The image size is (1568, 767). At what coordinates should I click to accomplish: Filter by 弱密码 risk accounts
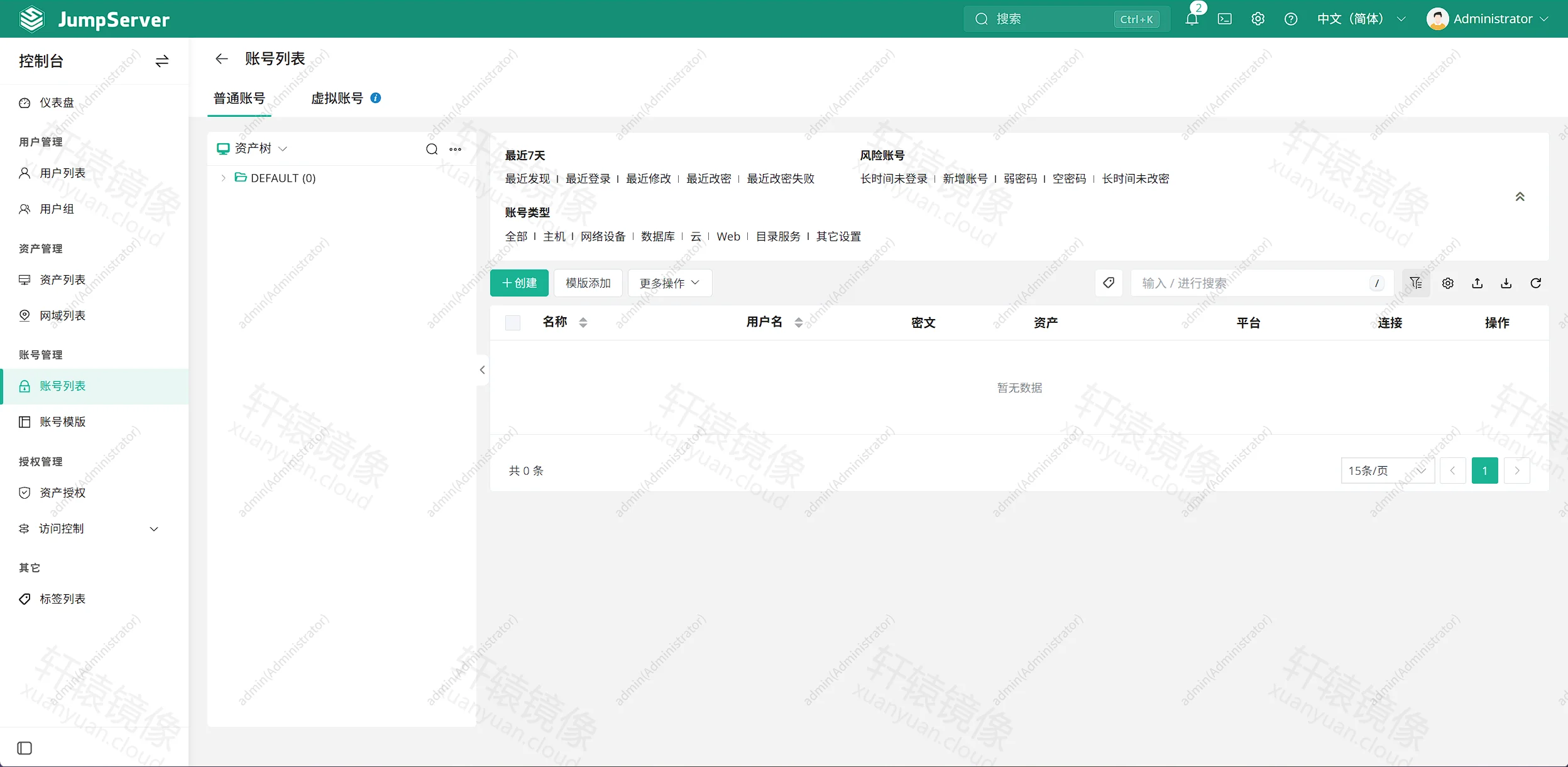pos(1020,178)
